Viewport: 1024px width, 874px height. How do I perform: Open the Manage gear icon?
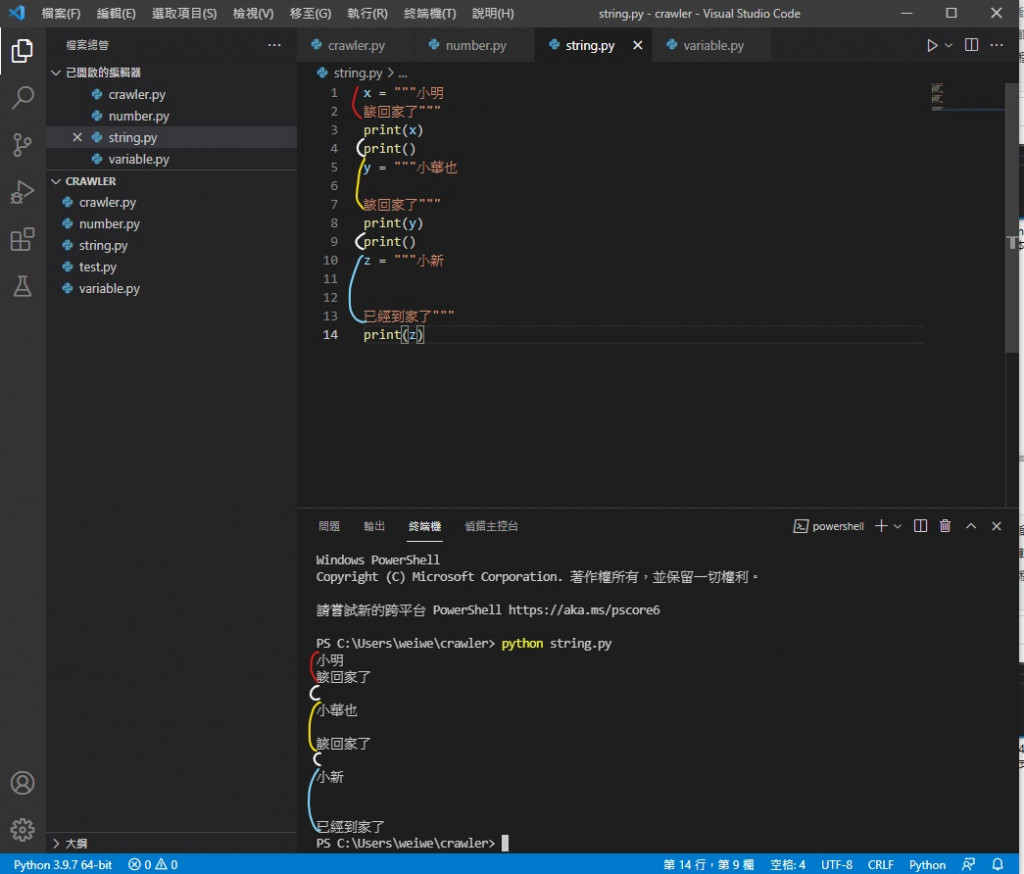click(22, 830)
